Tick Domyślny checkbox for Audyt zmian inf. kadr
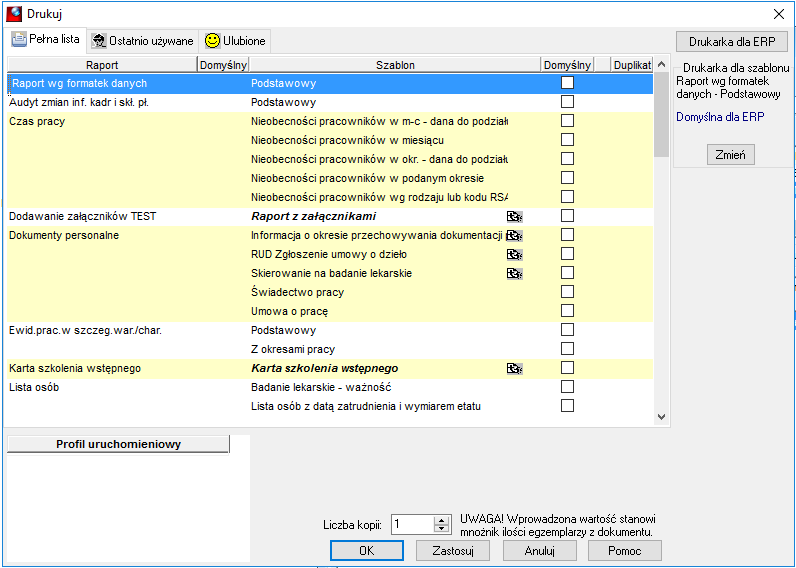This screenshot has width=796, height=568. 567,102
